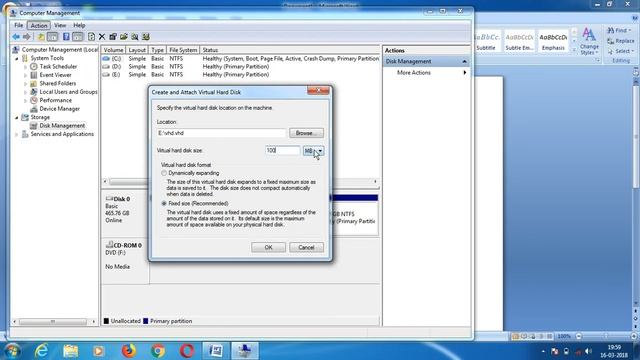640x360 pixels.
Task: Expand the Performance tree node
Action: click(x=26, y=100)
